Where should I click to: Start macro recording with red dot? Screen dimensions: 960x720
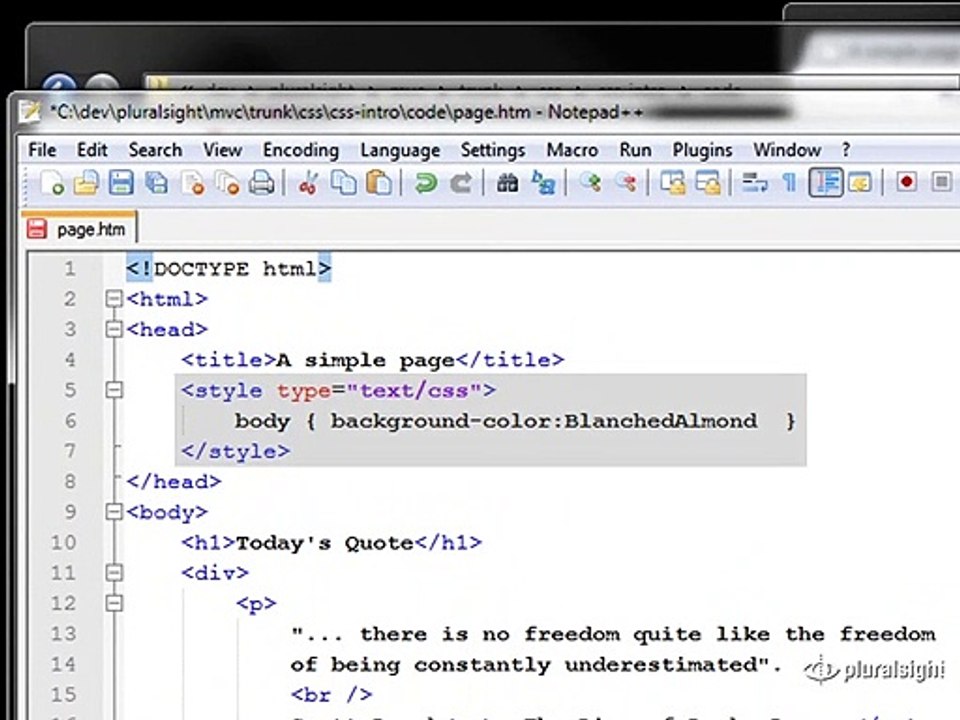coord(906,182)
